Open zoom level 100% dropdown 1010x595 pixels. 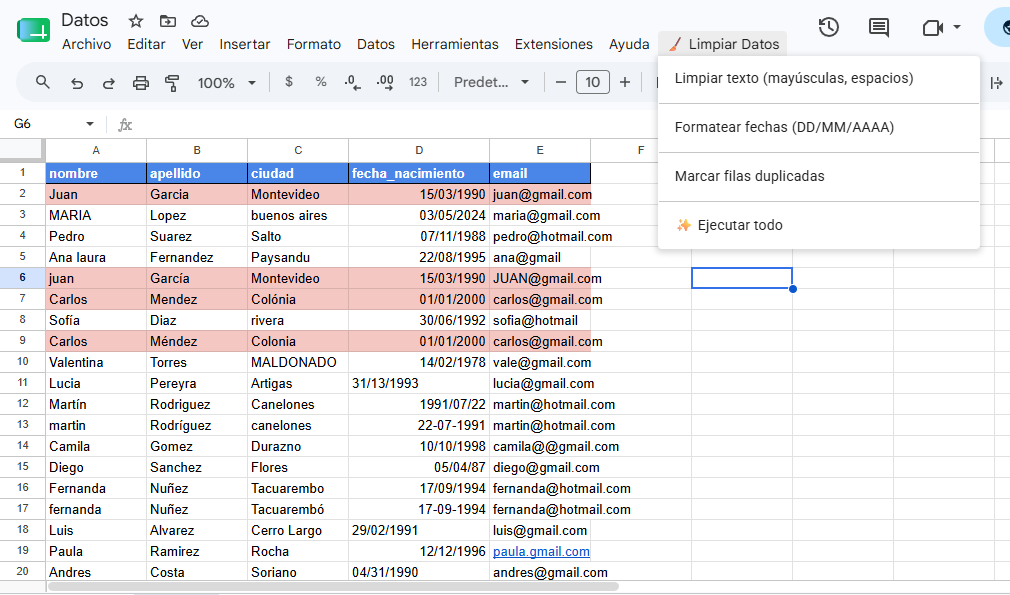[x=227, y=83]
